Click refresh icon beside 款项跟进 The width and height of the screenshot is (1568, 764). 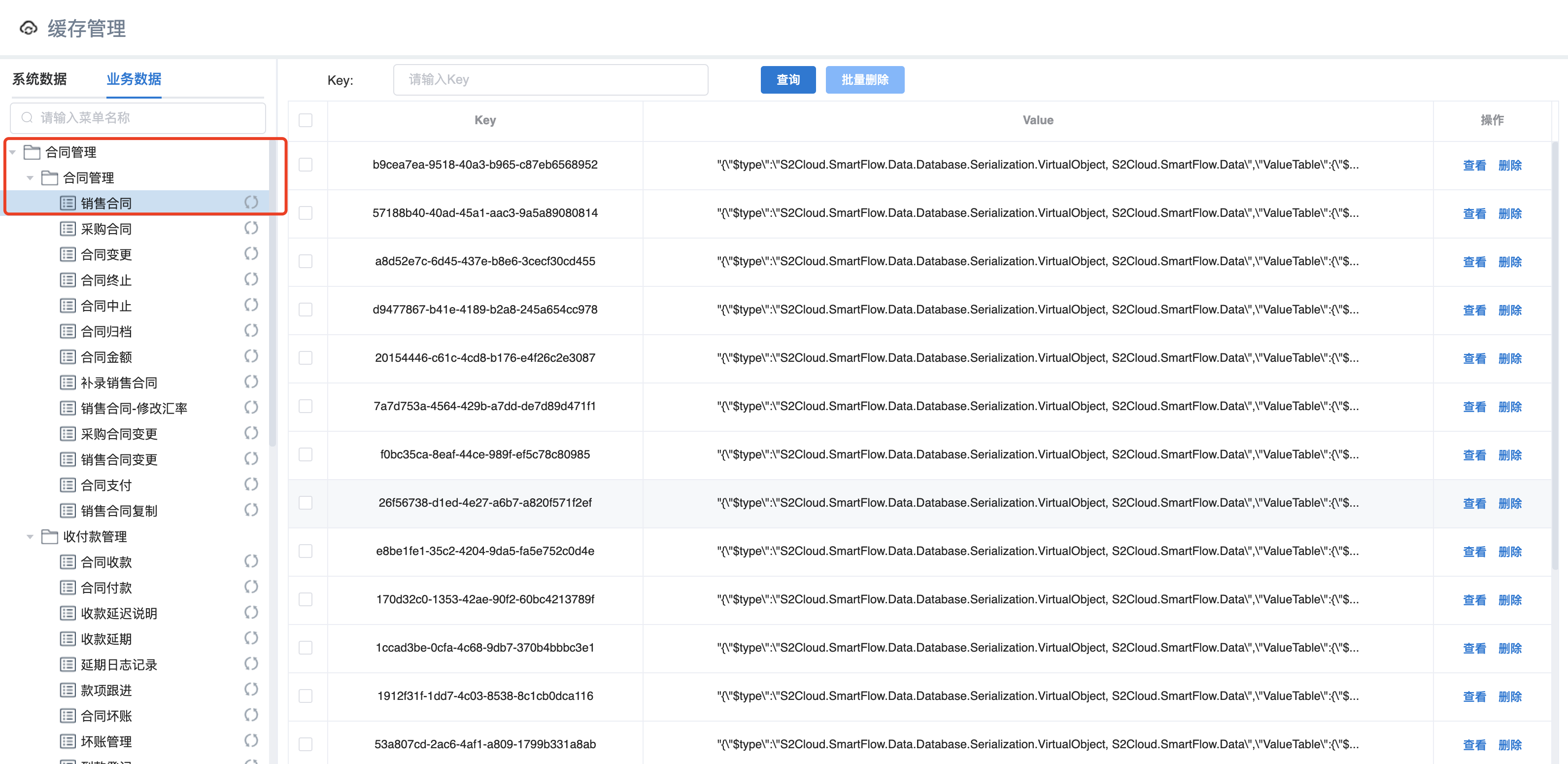click(x=251, y=689)
